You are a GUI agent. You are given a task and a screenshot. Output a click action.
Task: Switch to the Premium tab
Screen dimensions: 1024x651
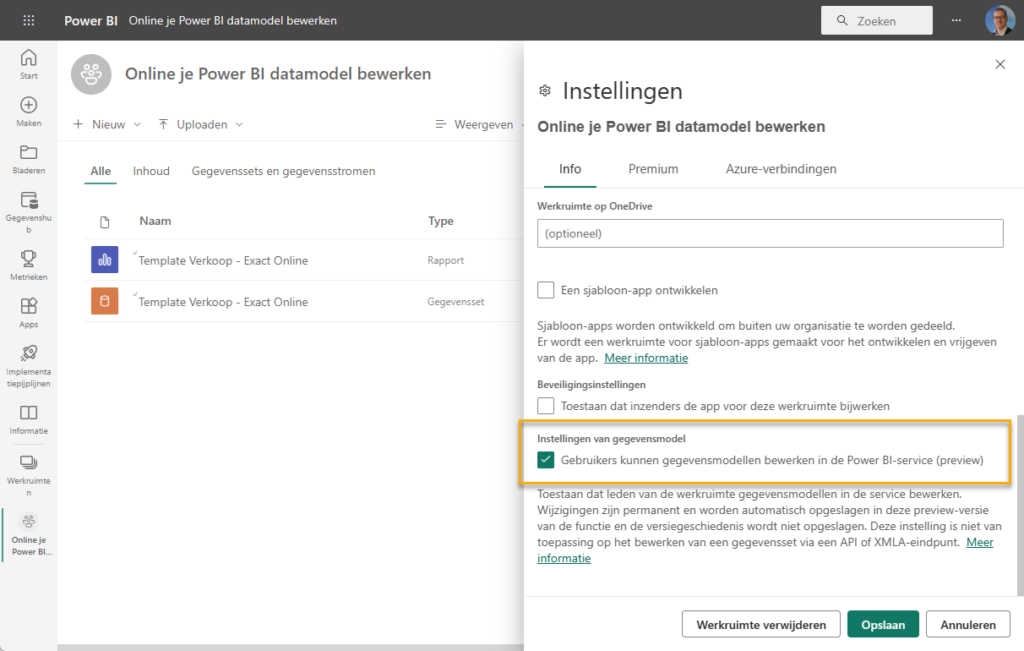[x=653, y=169]
